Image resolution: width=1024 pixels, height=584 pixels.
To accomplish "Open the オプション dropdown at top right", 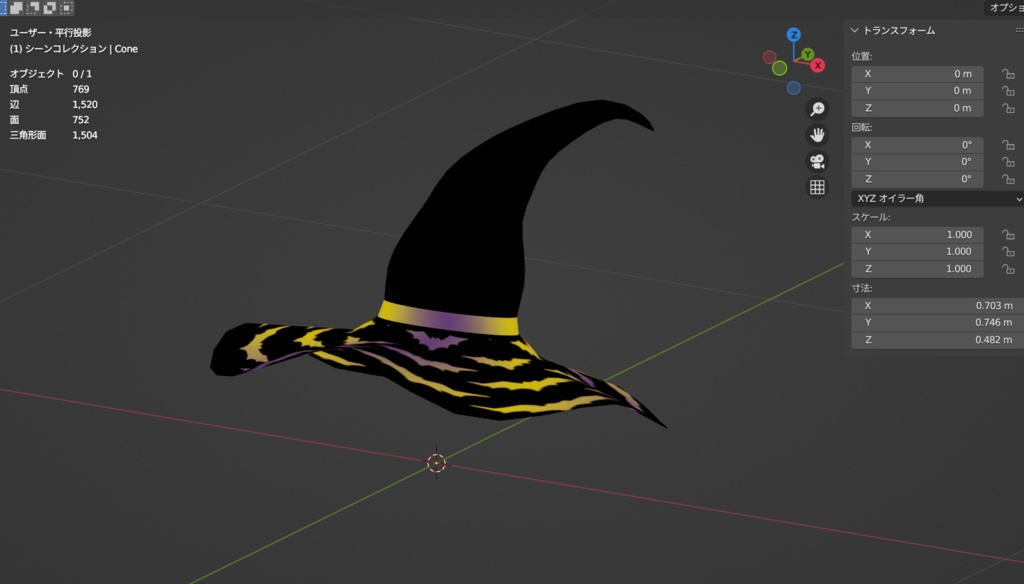I will 1004,7.
